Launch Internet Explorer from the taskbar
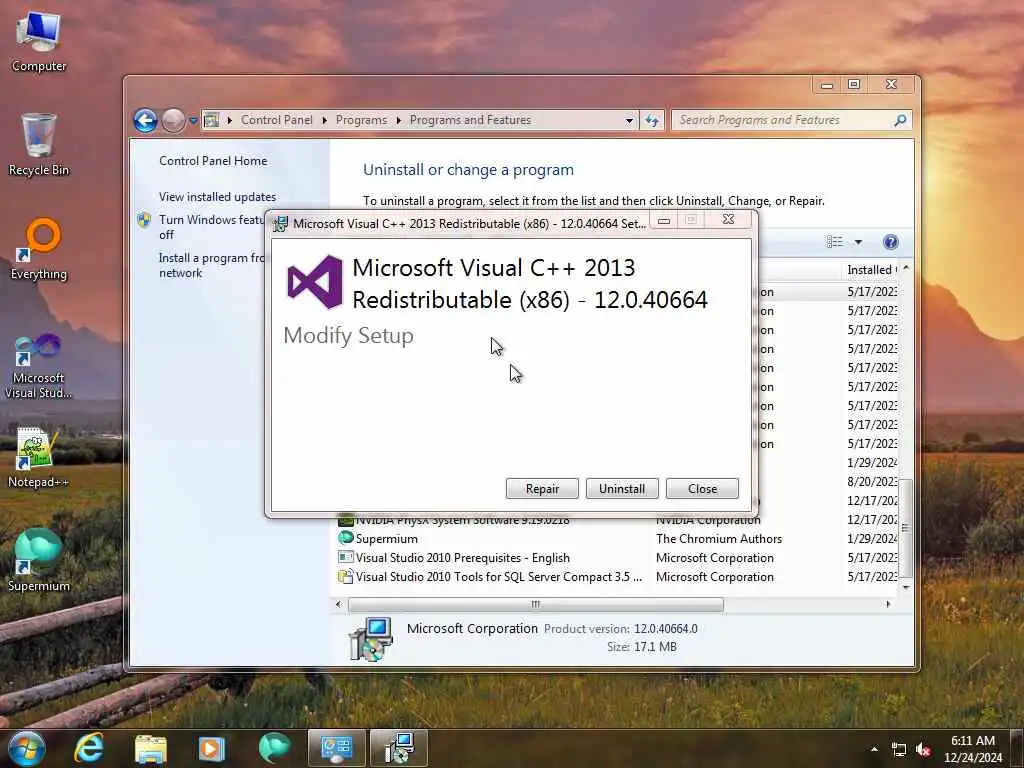The height and width of the screenshot is (768, 1024). (x=89, y=748)
